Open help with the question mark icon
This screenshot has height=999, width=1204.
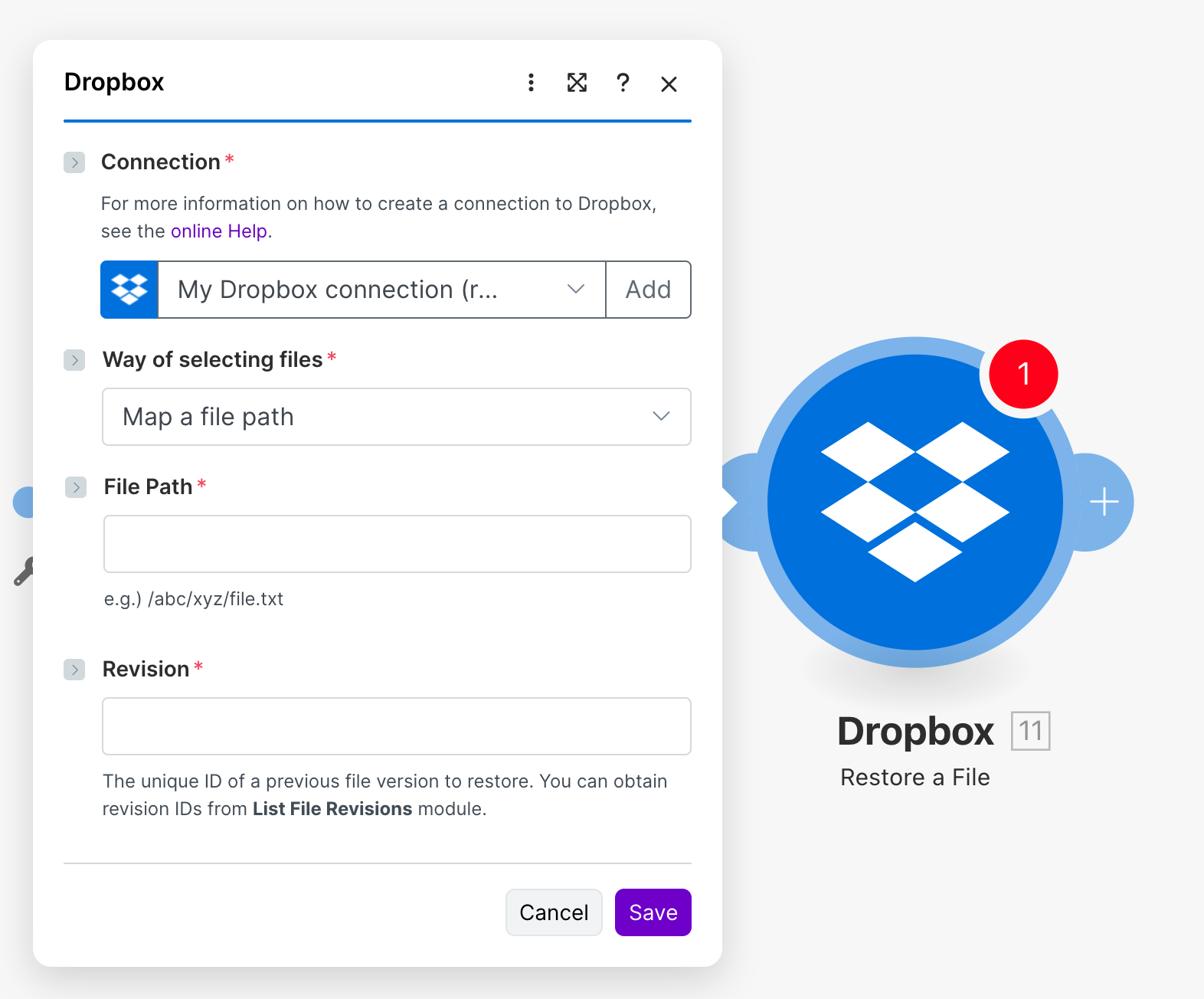point(623,83)
